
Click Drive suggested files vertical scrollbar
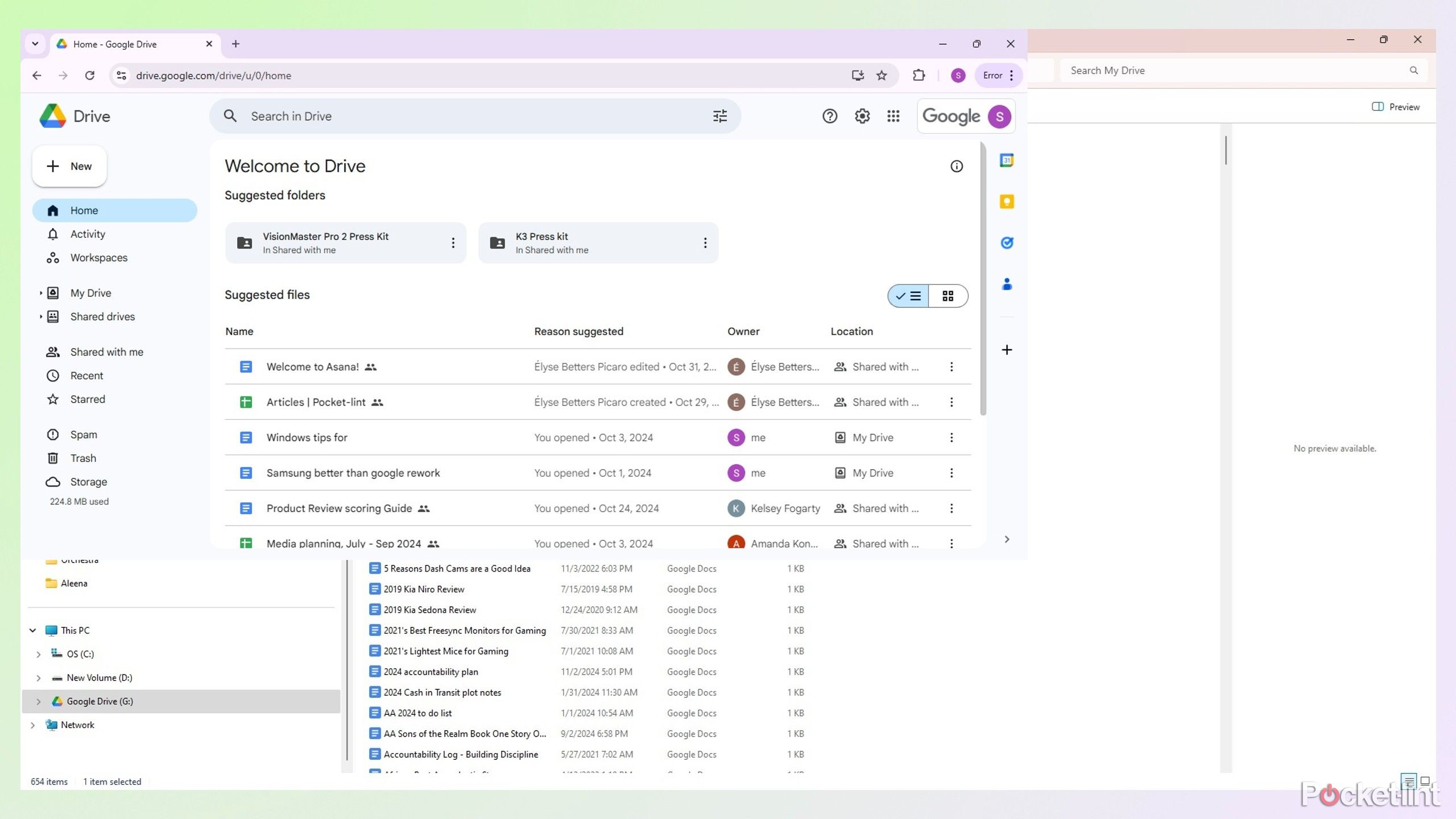(x=983, y=279)
